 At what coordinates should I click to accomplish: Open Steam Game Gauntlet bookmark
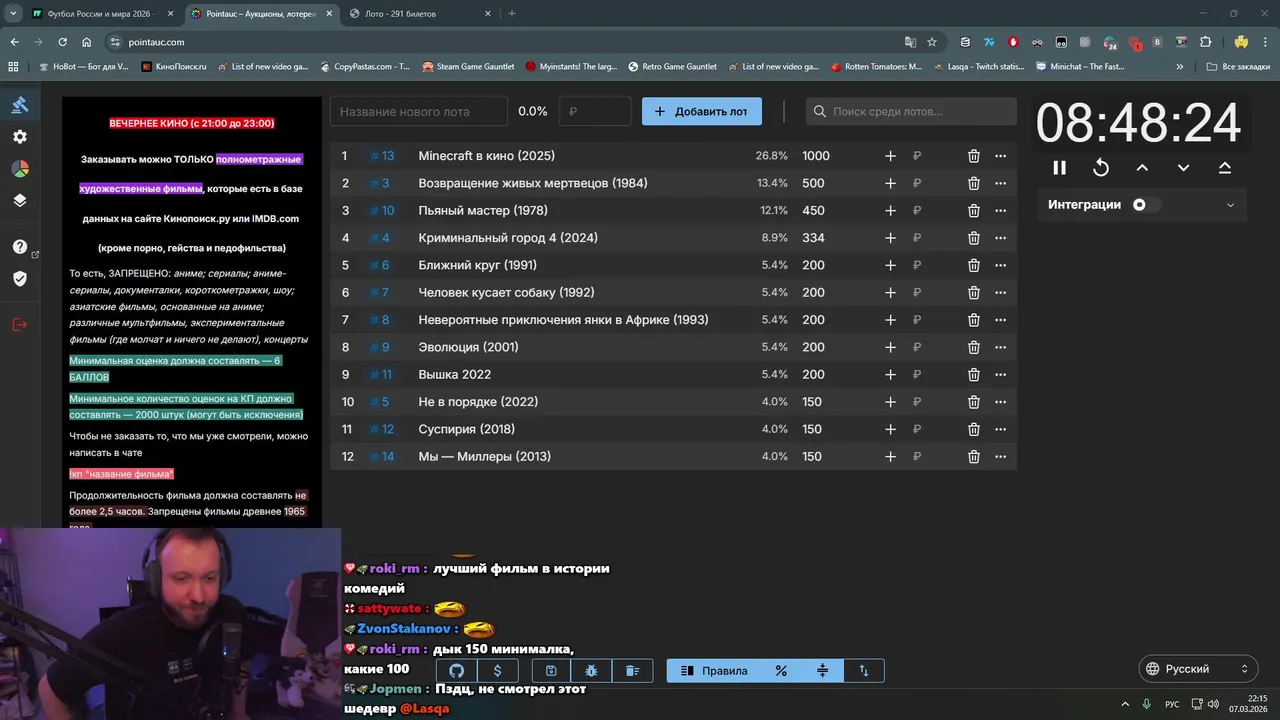click(468, 67)
